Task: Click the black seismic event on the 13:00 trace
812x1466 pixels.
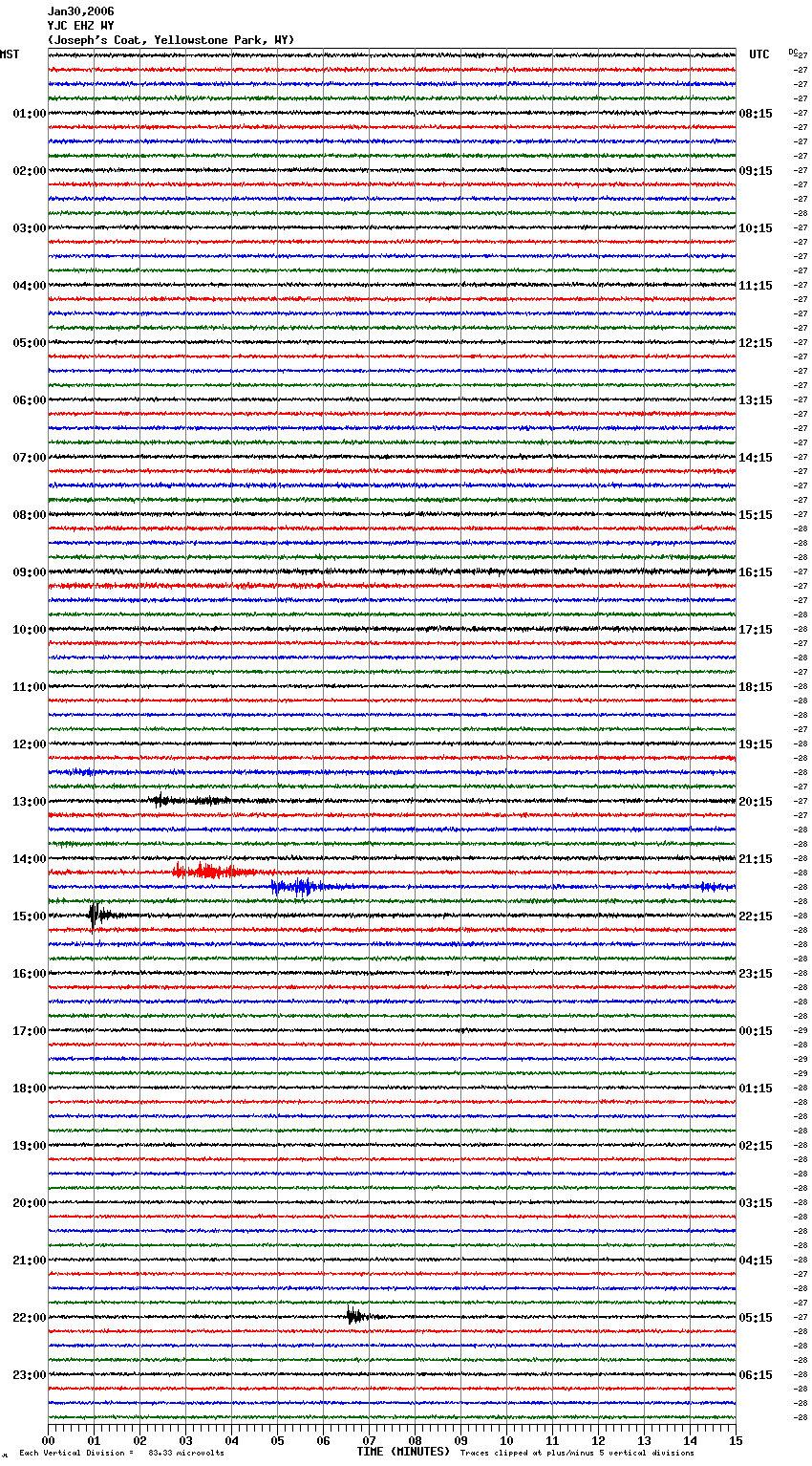Action: [x=189, y=801]
